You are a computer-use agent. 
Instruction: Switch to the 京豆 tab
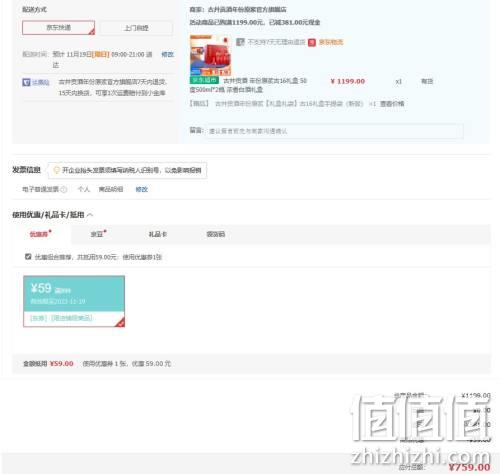(97, 234)
